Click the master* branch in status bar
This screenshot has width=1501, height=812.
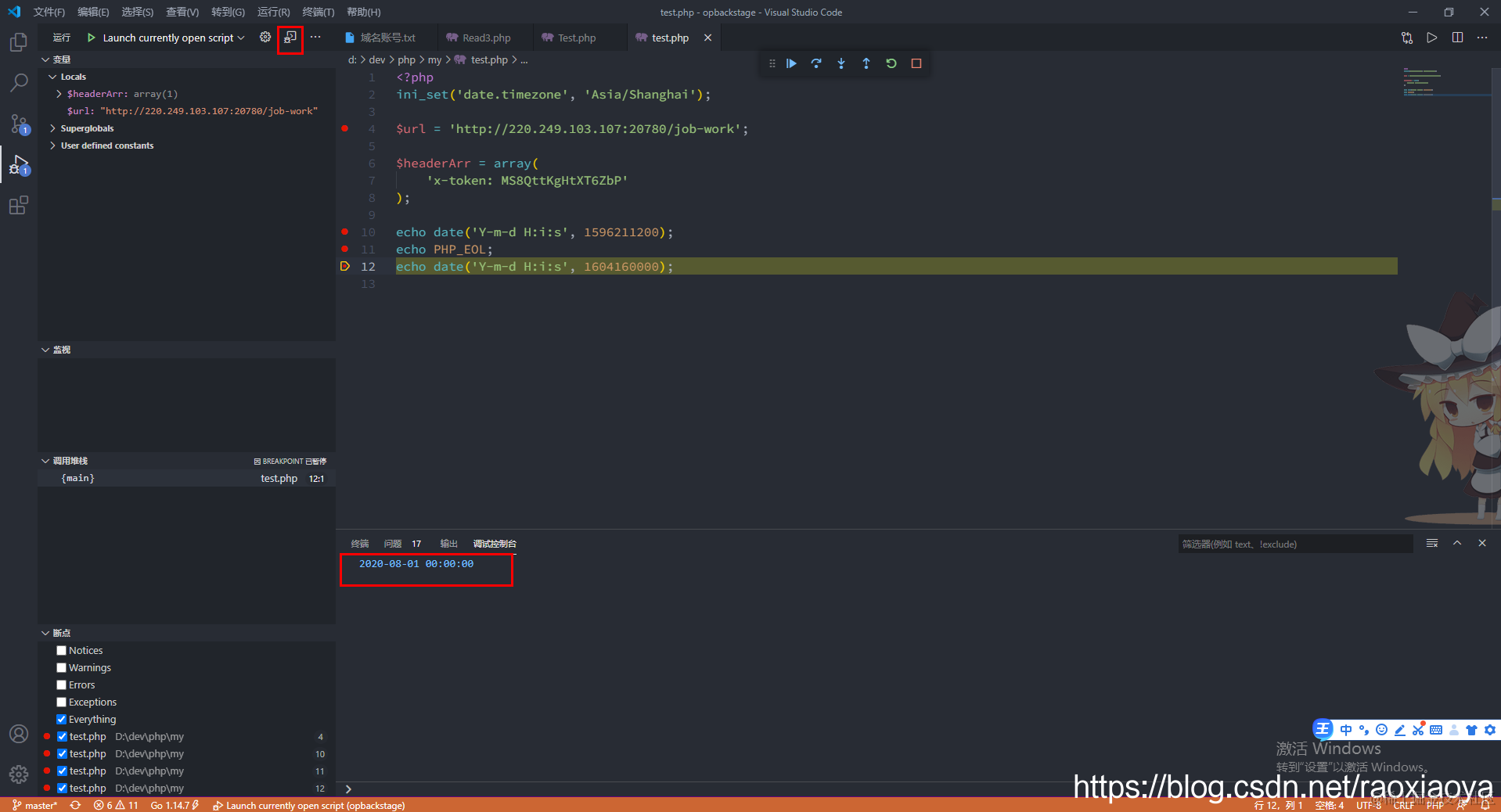(35, 805)
